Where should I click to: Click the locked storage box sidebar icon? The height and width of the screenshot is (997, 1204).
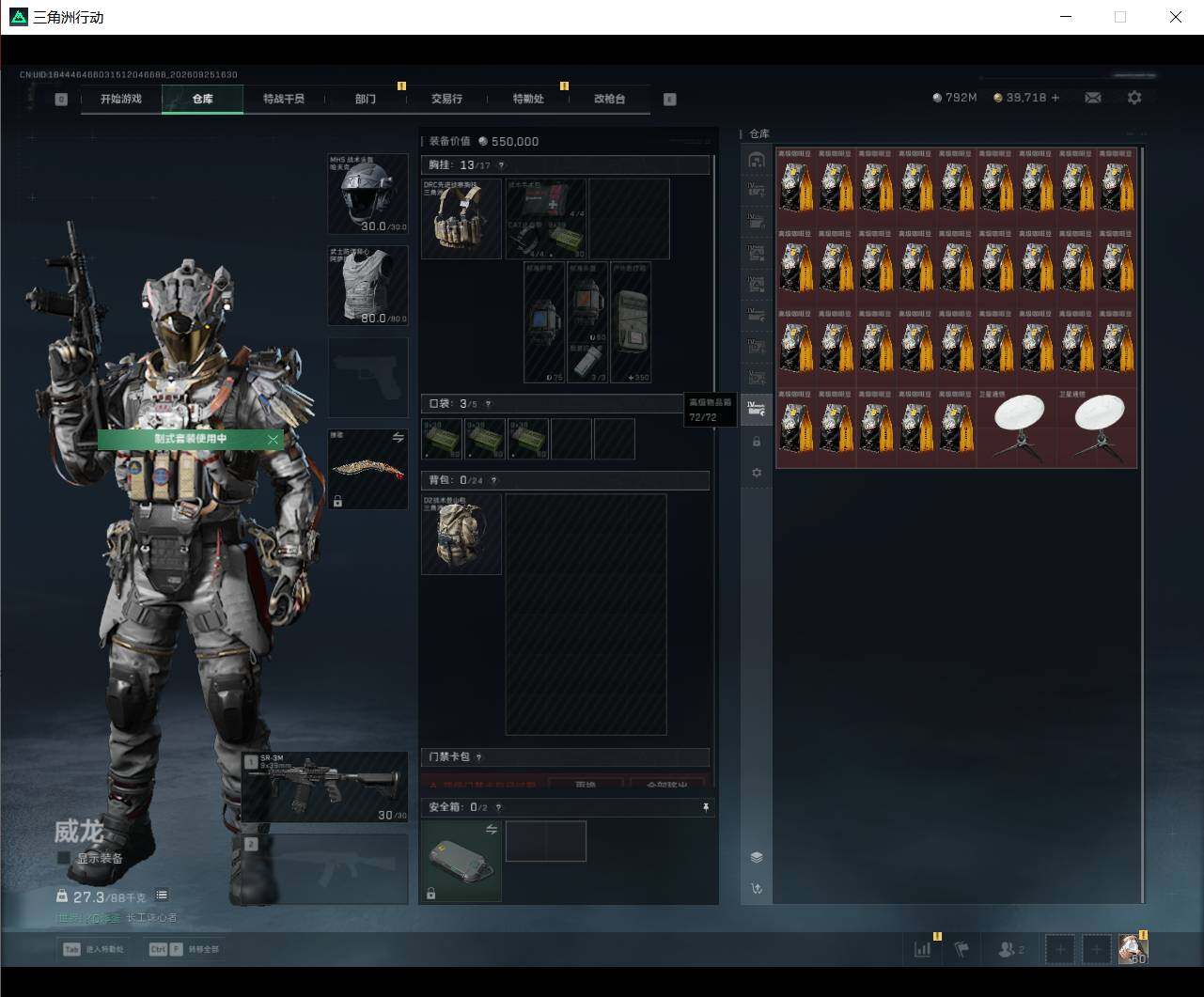pyautogui.click(x=757, y=442)
